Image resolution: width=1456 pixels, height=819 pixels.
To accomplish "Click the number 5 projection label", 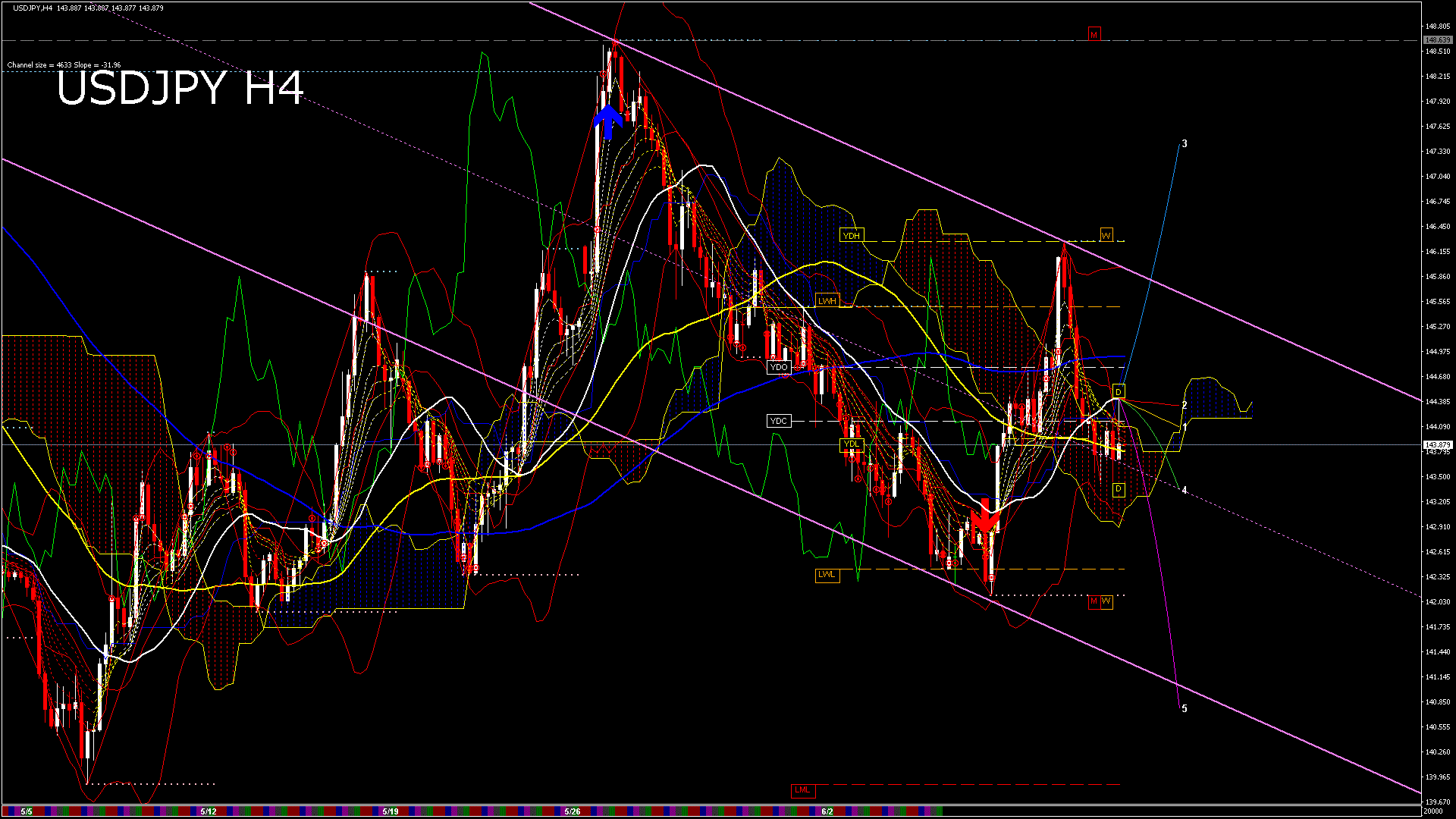I will [1185, 708].
